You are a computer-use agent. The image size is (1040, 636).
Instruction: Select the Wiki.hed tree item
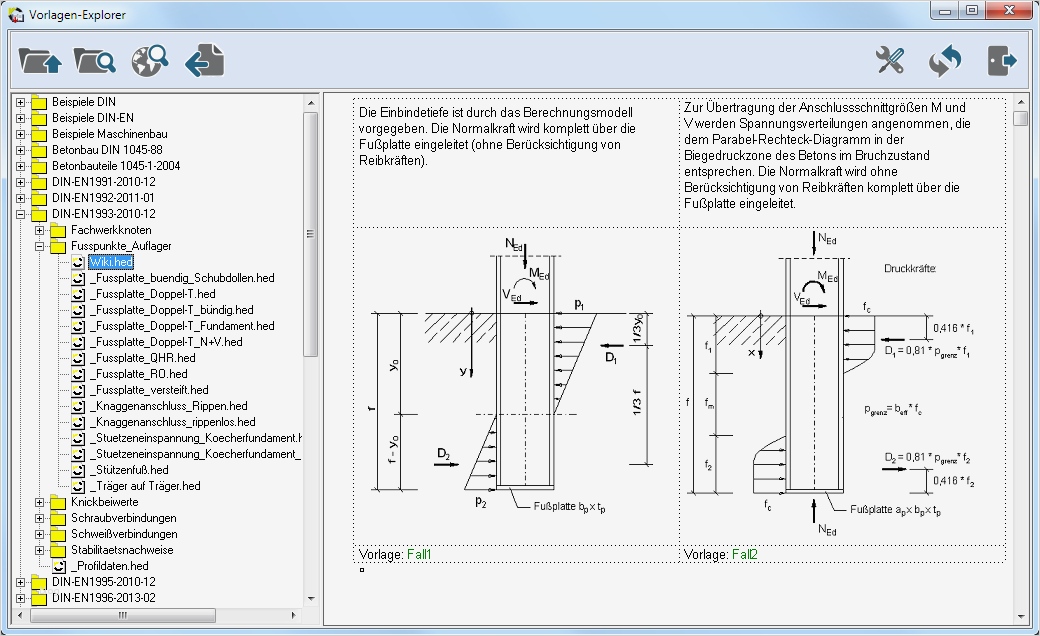click(x=110, y=262)
